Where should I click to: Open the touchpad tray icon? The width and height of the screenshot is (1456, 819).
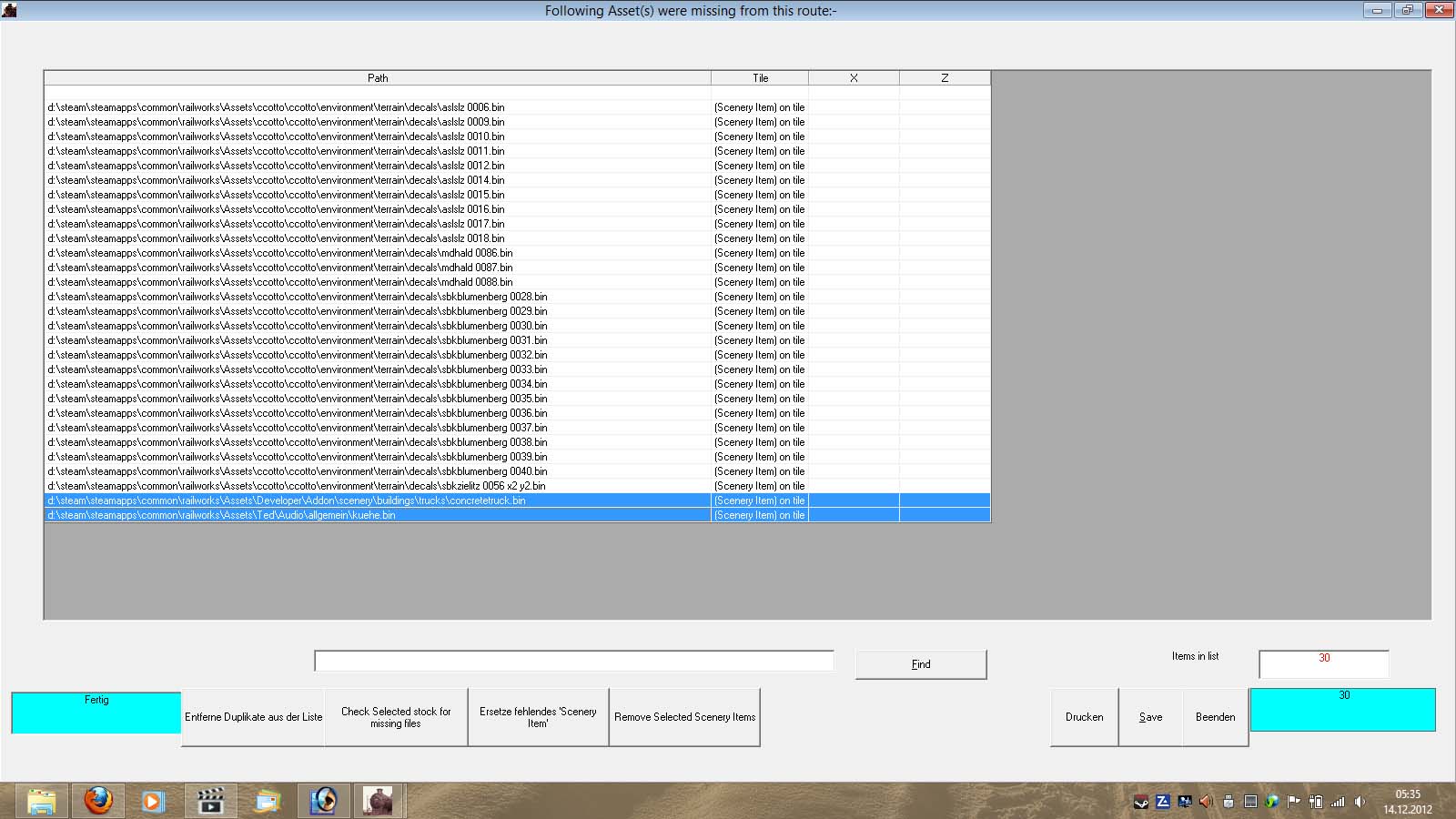click(x=1250, y=802)
